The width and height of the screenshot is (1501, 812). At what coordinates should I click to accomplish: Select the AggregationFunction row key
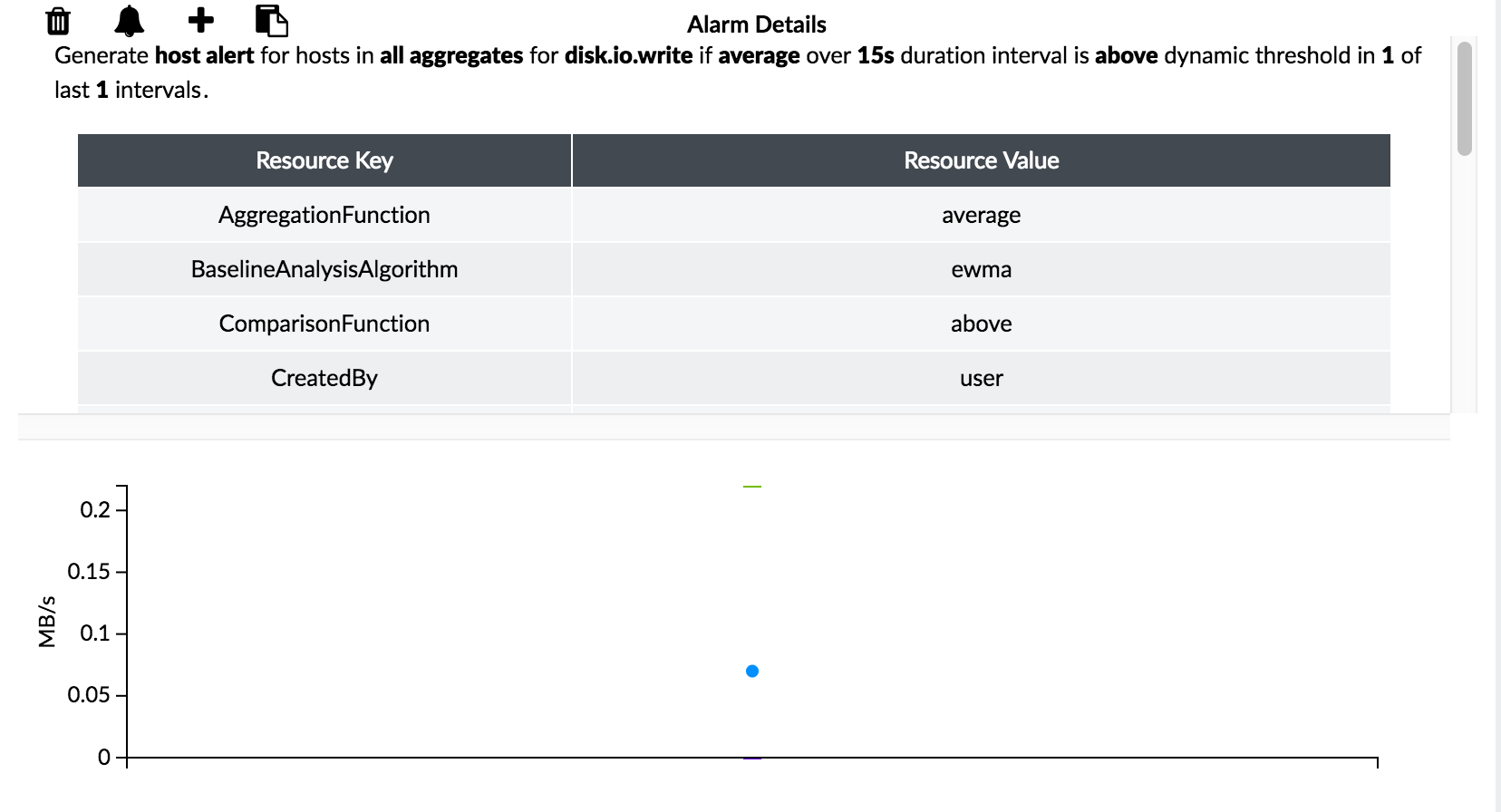[x=324, y=215]
